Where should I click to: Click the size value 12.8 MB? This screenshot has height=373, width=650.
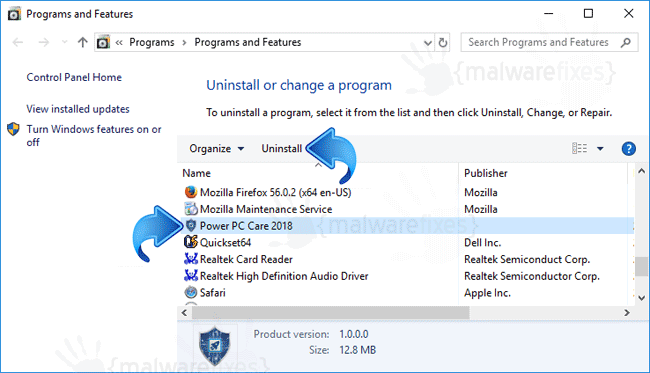(x=357, y=350)
